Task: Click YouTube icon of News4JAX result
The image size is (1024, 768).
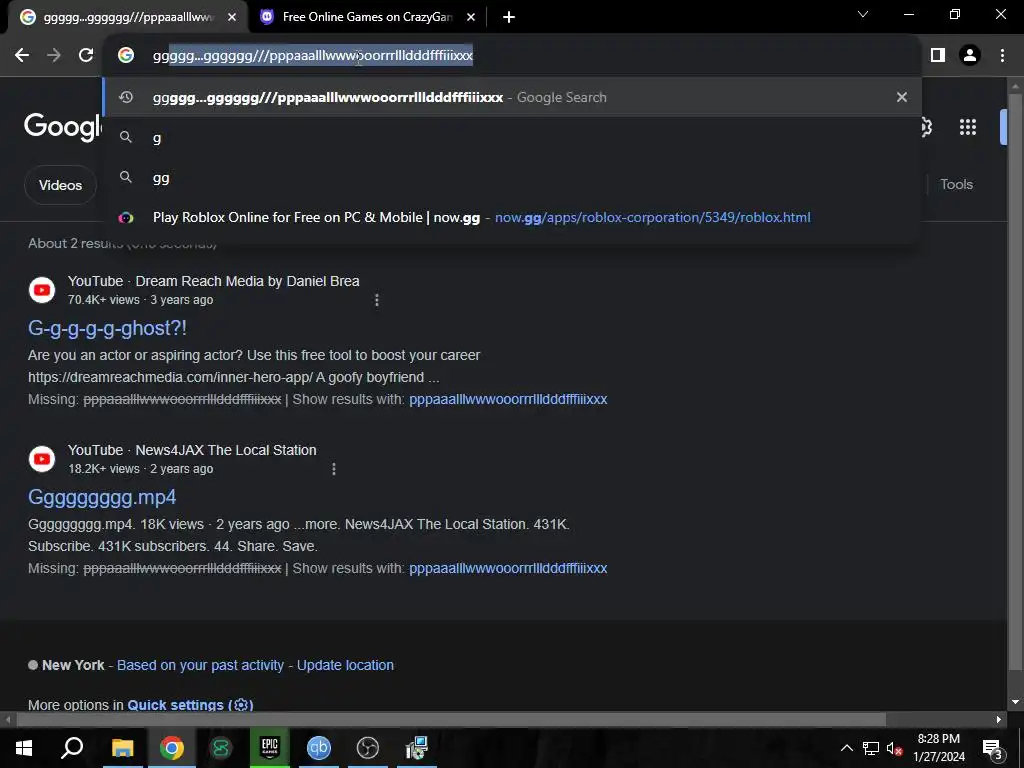Action: (x=42, y=458)
